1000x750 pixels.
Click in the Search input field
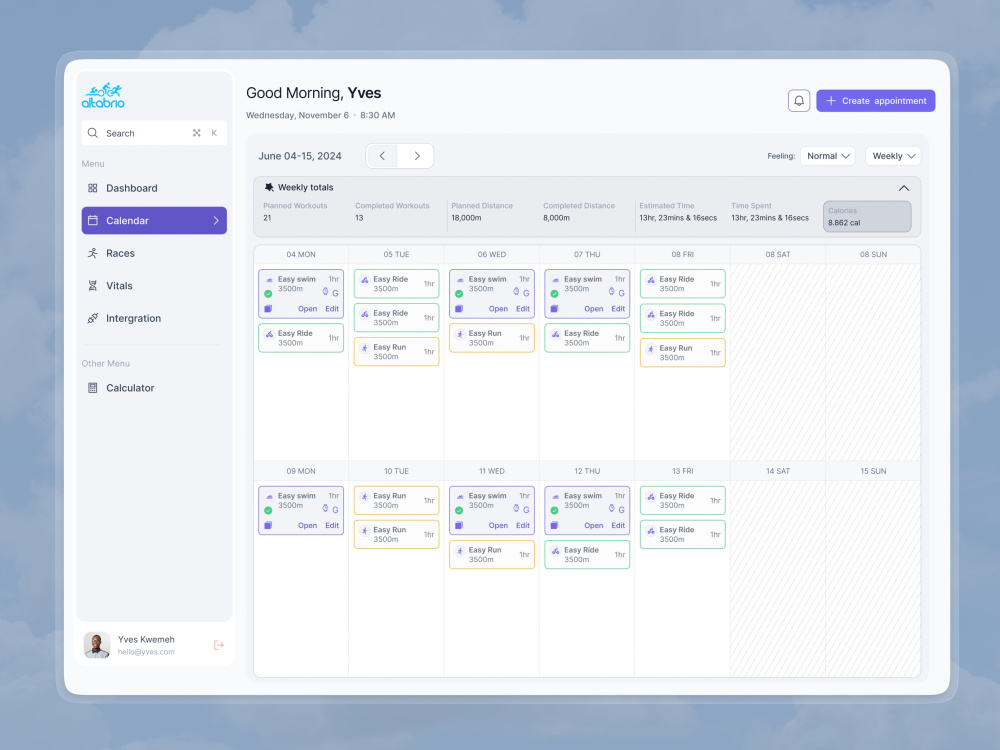pos(154,133)
